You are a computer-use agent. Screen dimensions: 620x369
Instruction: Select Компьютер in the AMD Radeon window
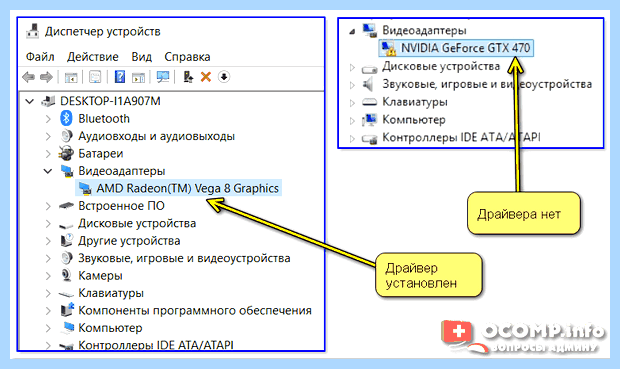click(x=110, y=327)
